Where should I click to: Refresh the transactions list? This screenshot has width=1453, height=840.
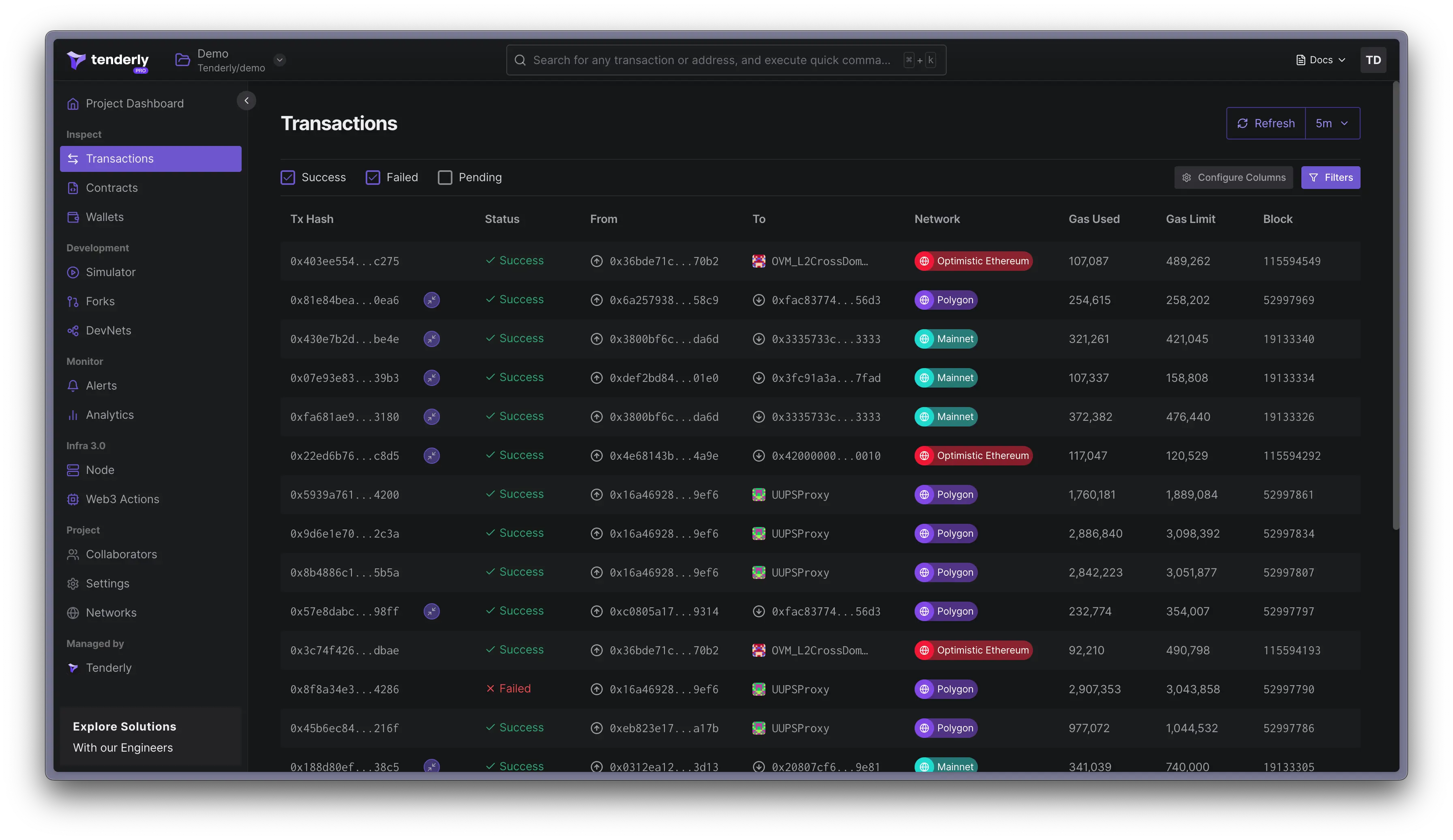[1266, 123]
